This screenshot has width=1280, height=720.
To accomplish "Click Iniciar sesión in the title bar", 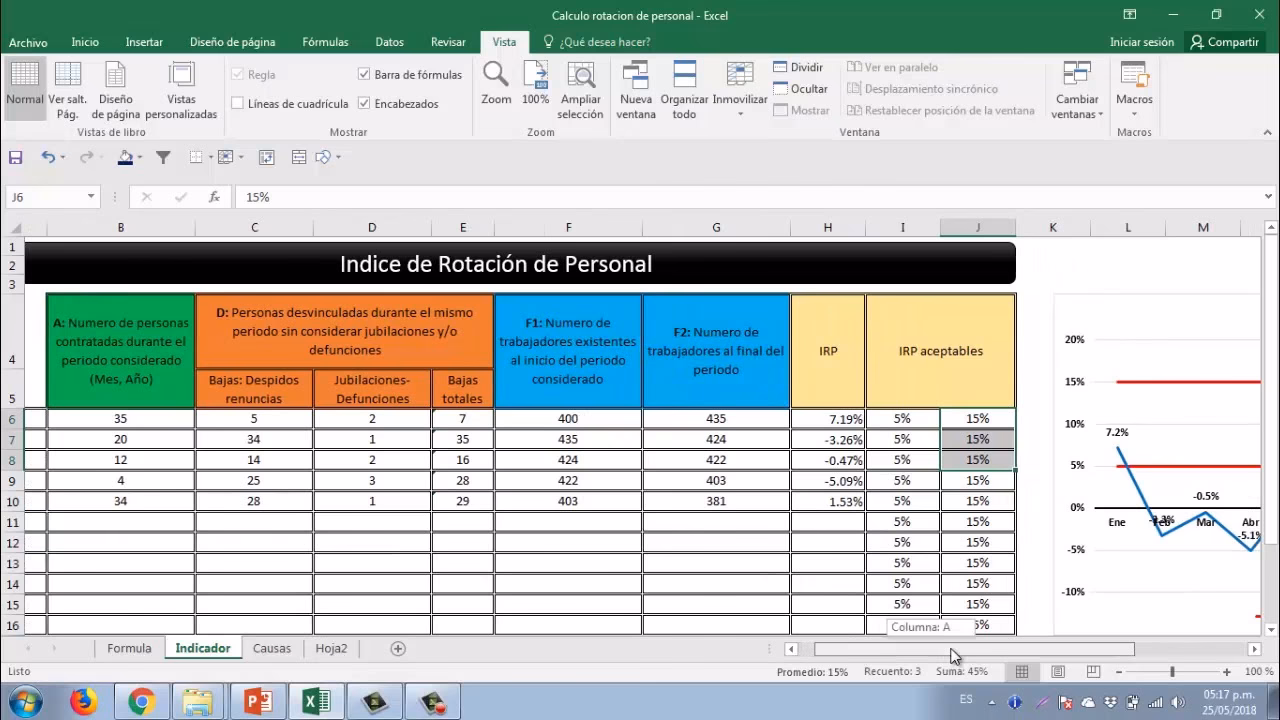I will pos(1142,42).
